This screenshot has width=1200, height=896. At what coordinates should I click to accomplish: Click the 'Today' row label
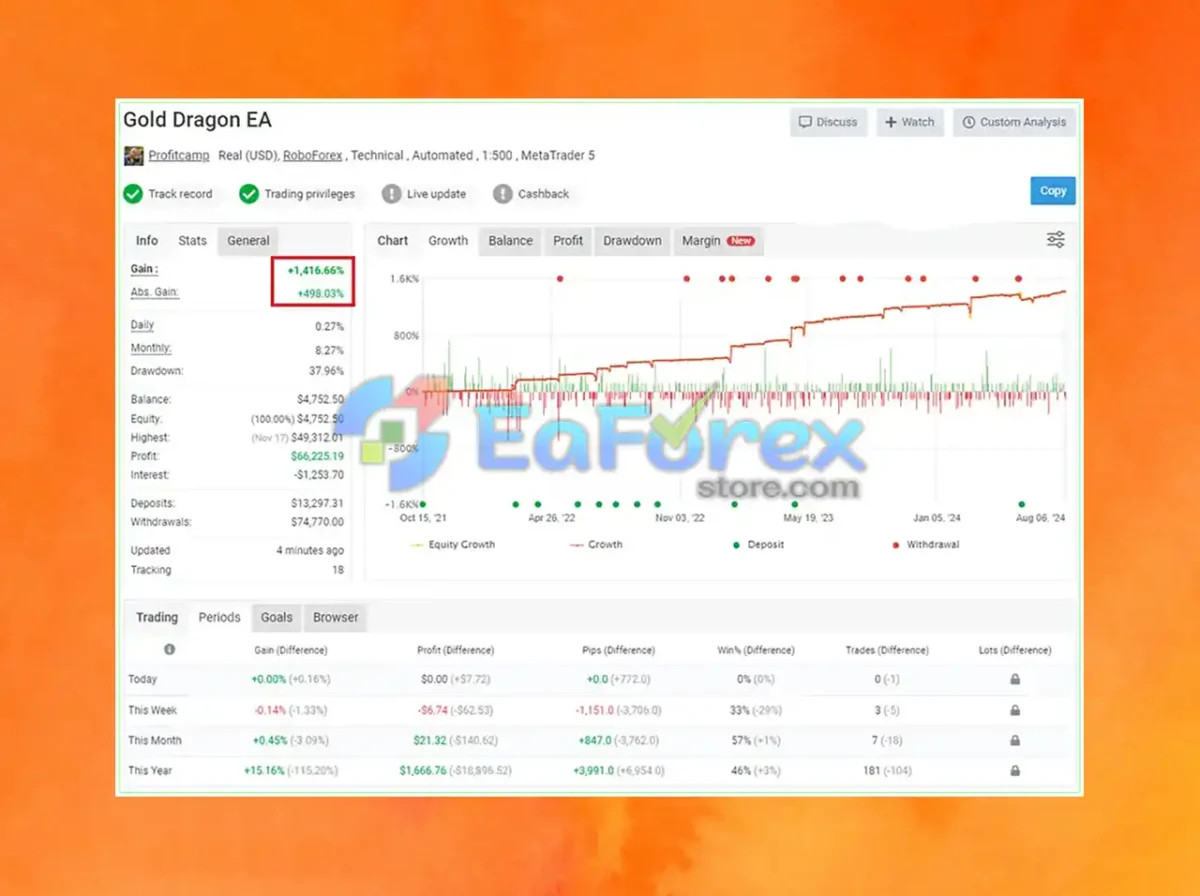pos(143,680)
